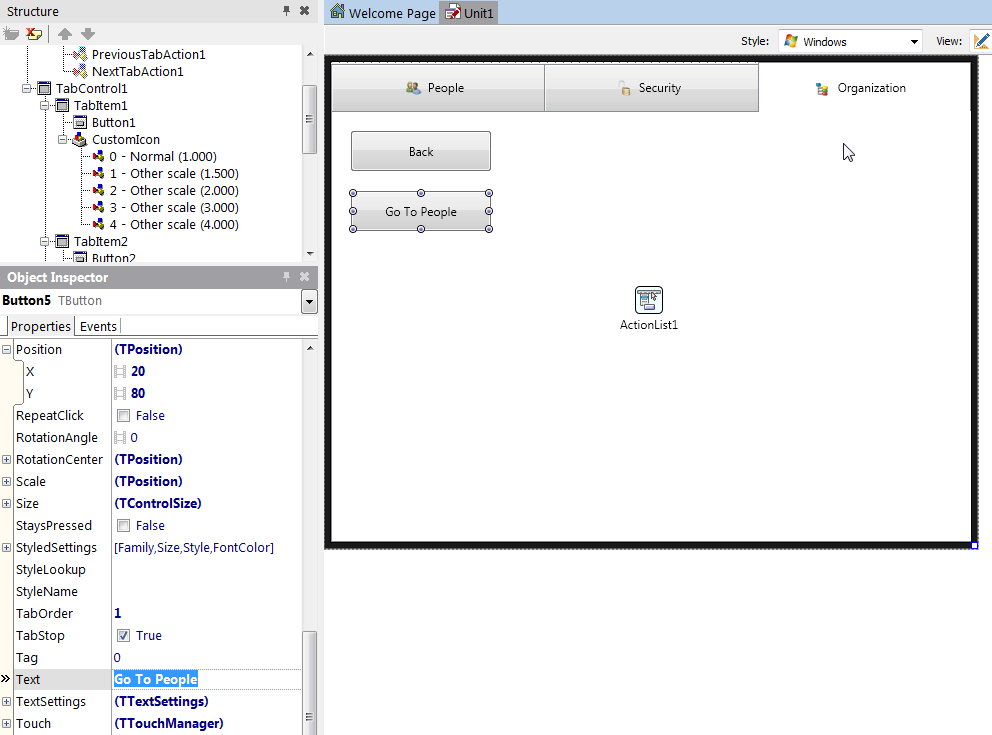Click the Delete item icon in Structure toolbar
The image size is (992, 735).
[x=35, y=34]
